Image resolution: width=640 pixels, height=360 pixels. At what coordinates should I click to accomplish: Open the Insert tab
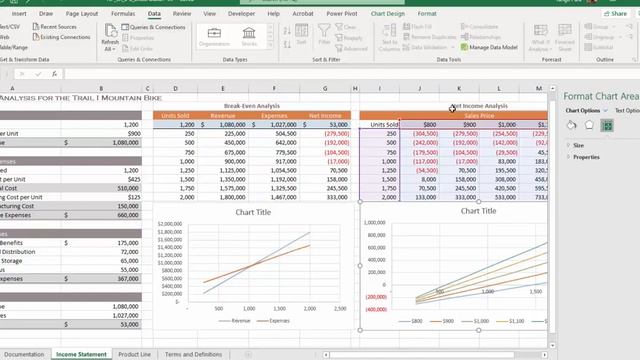point(19,13)
